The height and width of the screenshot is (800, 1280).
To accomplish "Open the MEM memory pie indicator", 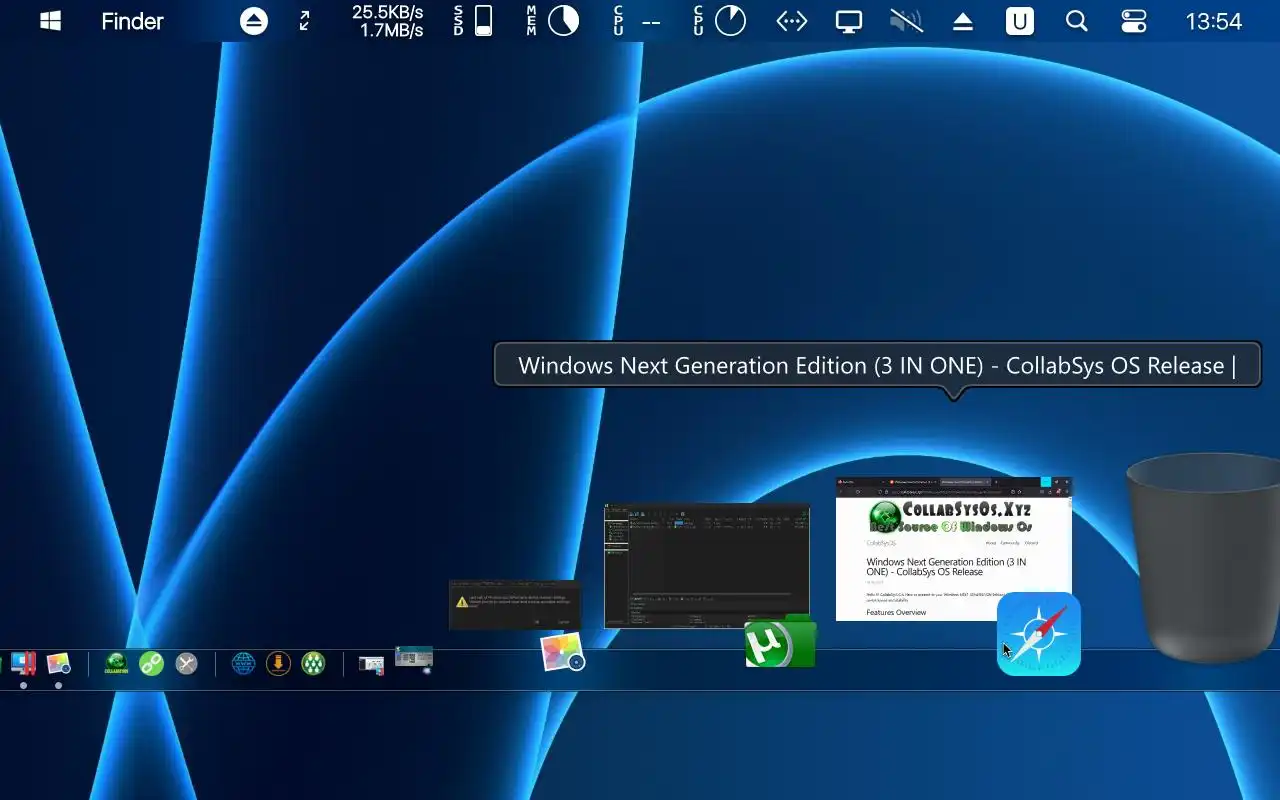I will tap(553, 21).
